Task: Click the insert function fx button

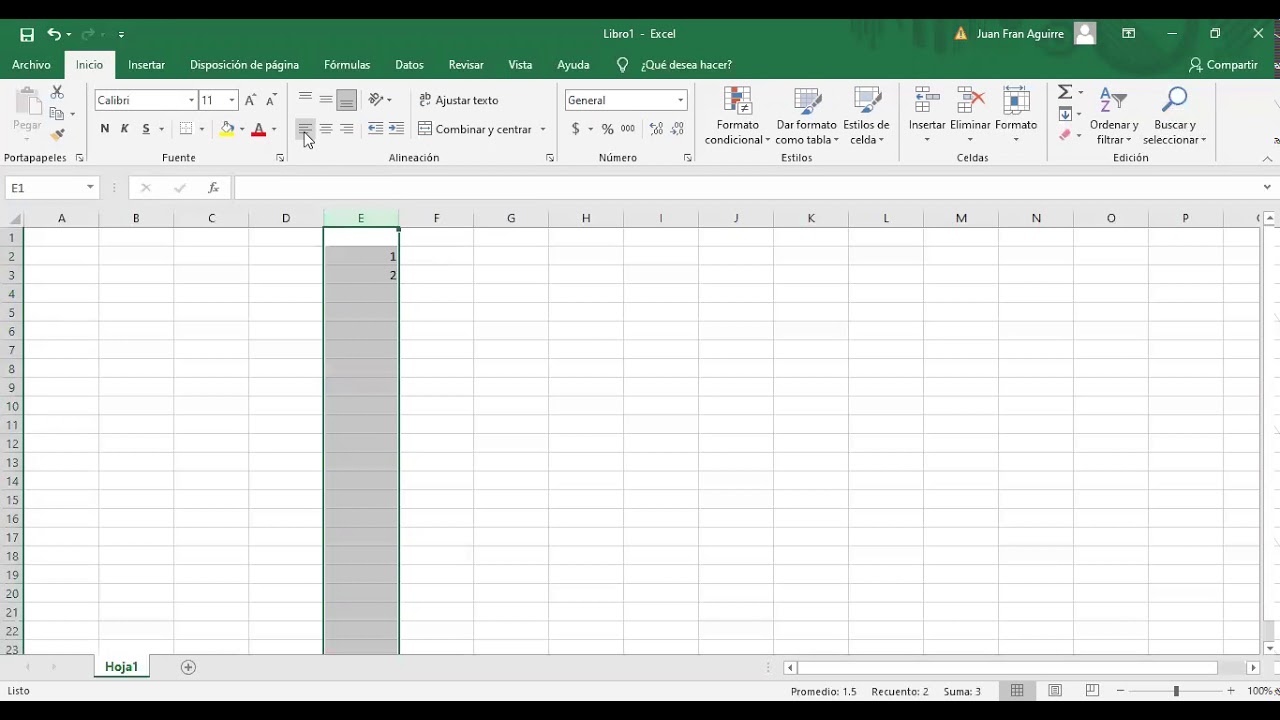Action: [213, 188]
